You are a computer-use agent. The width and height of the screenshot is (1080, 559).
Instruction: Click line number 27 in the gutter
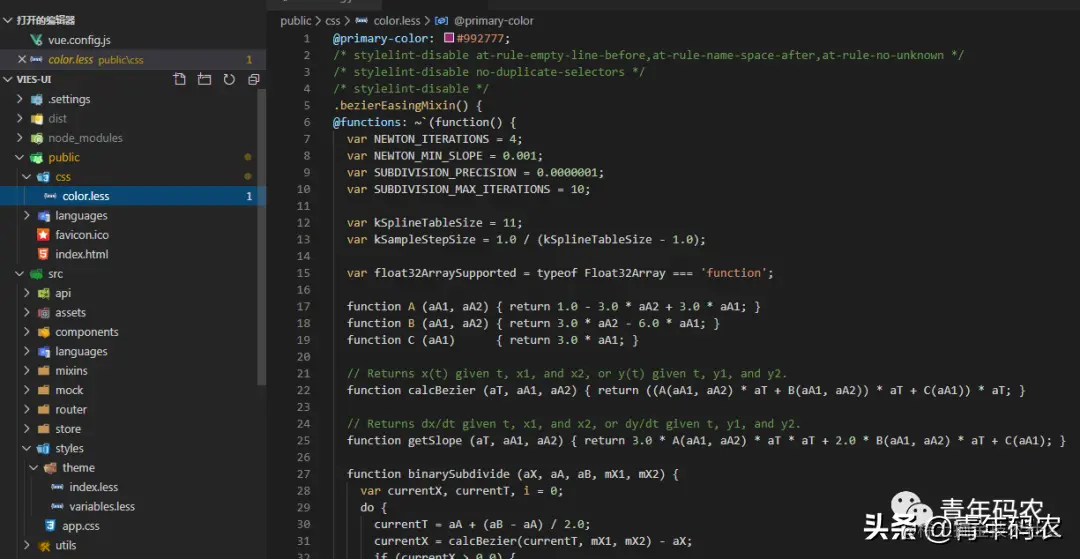coord(303,474)
